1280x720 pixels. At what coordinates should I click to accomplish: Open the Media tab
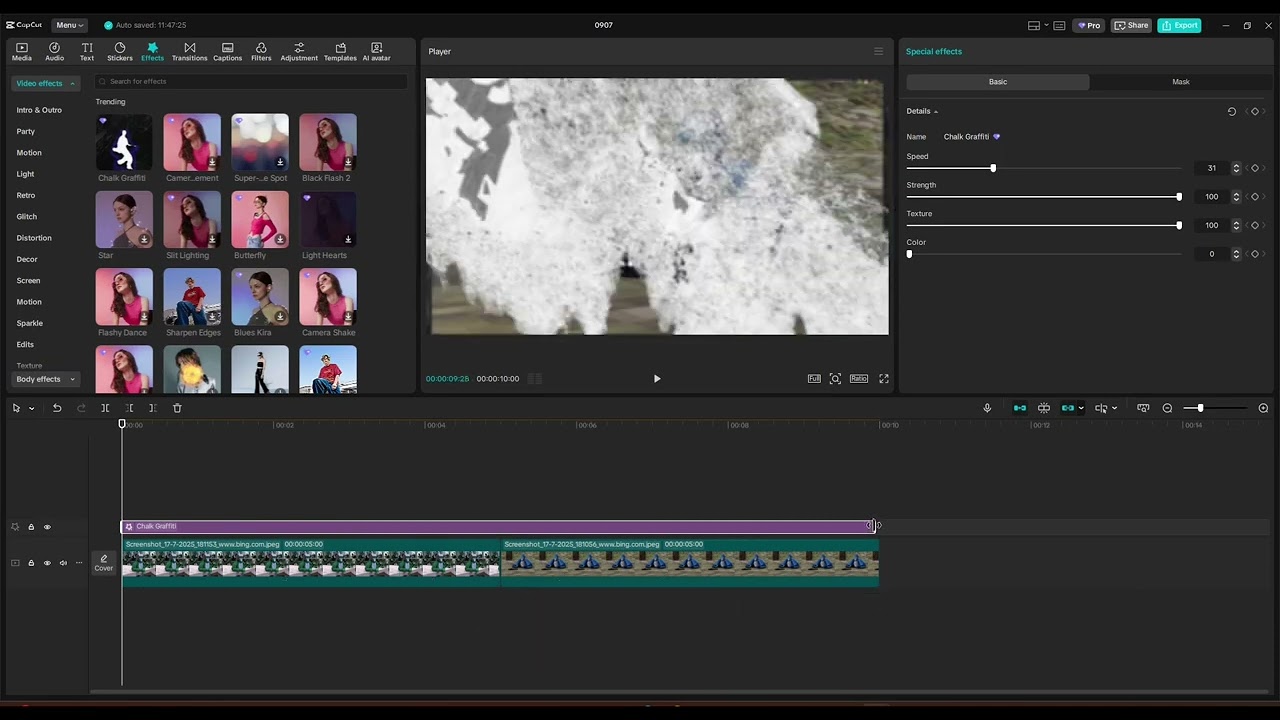(x=21, y=52)
